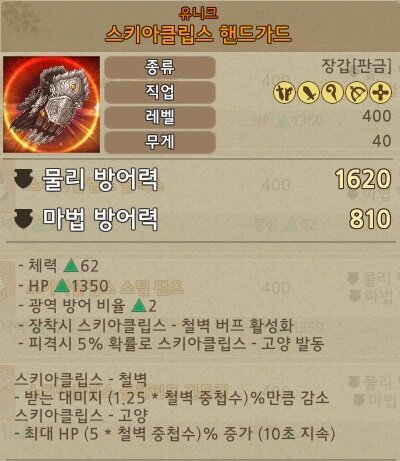Click the Archer bow class icon
Image resolution: width=400 pixels, height=461 pixels.
pos(356,93)
